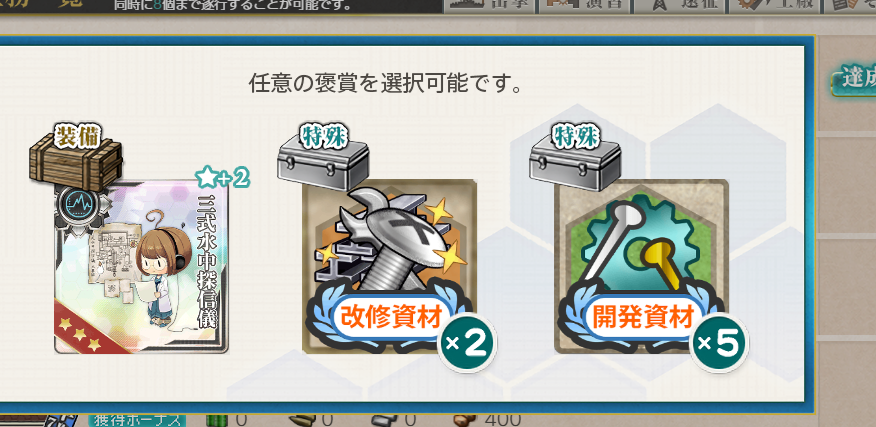This screenshot has width=876, height=427.
Task: Click the bauxite 400 reward amount
Action: coord(503,420)
